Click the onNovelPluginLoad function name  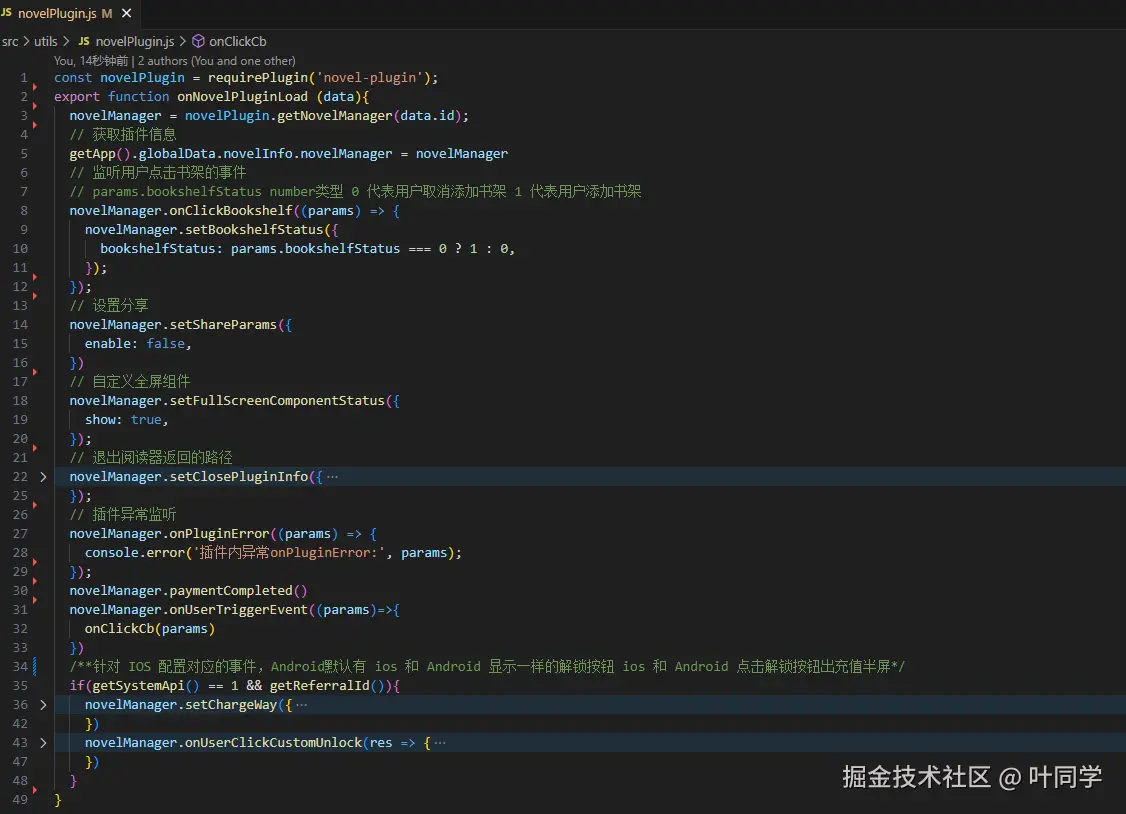[242, 96]
